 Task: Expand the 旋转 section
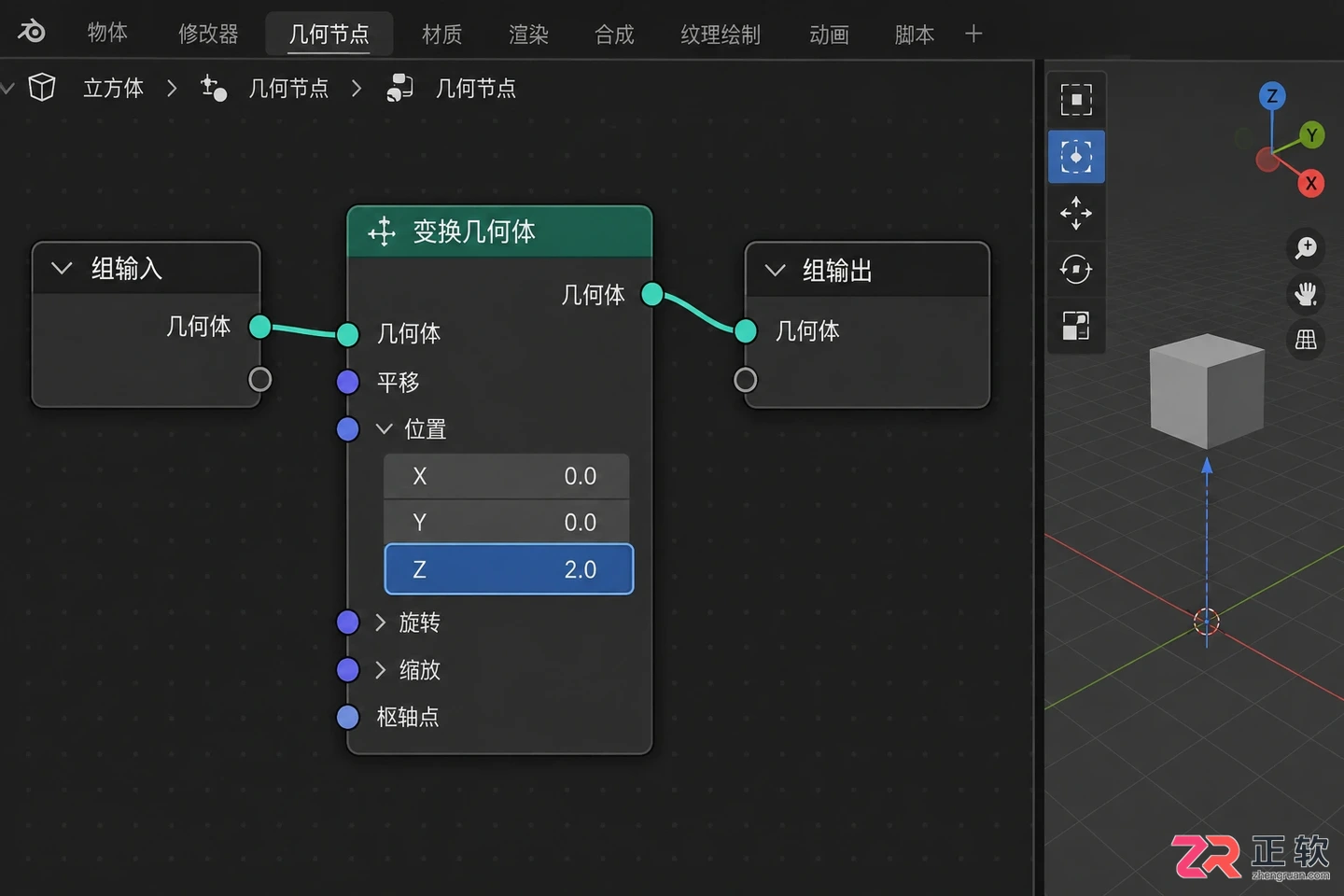[x=380, y=623]
